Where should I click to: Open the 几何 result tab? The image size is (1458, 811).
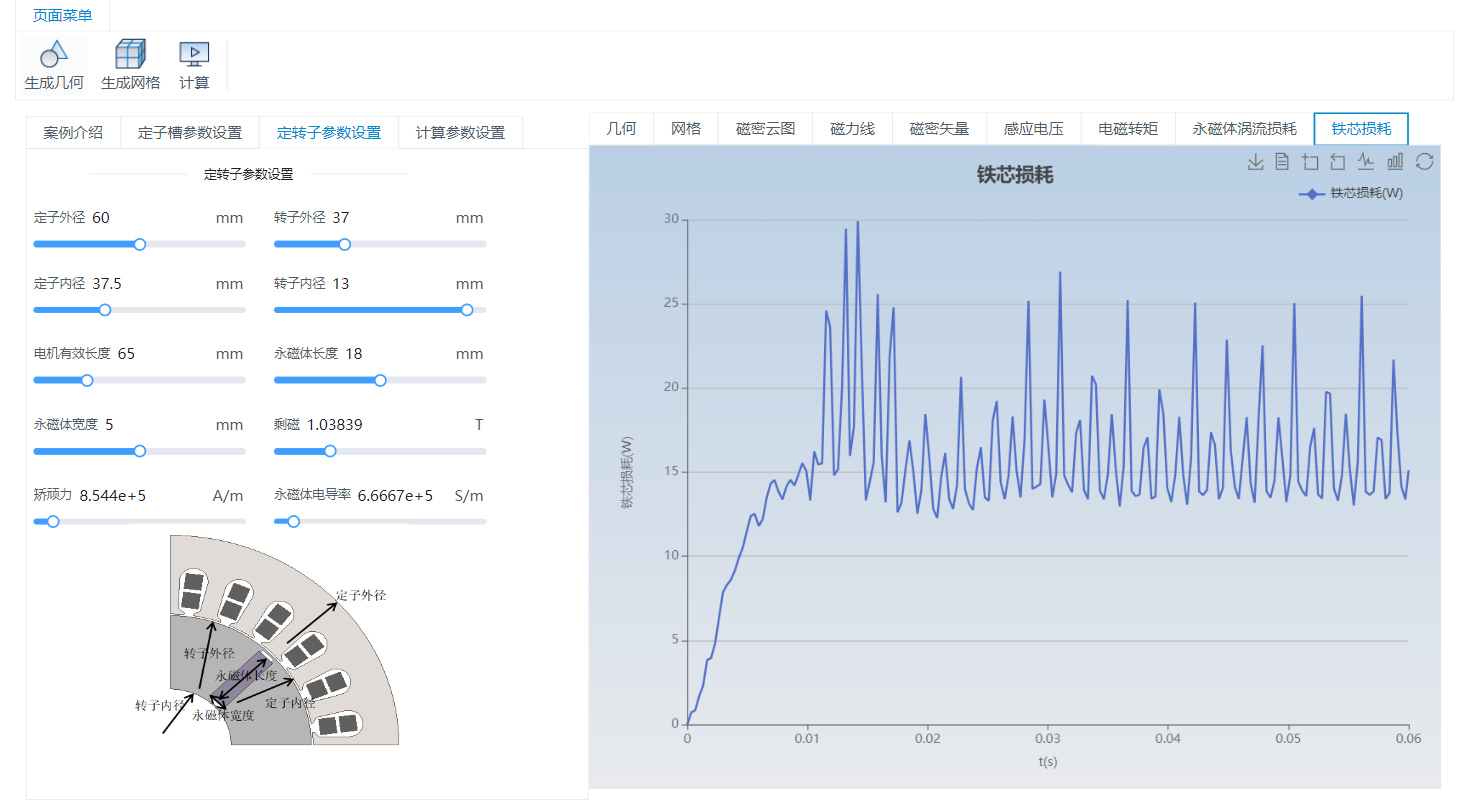coord(621,128)
